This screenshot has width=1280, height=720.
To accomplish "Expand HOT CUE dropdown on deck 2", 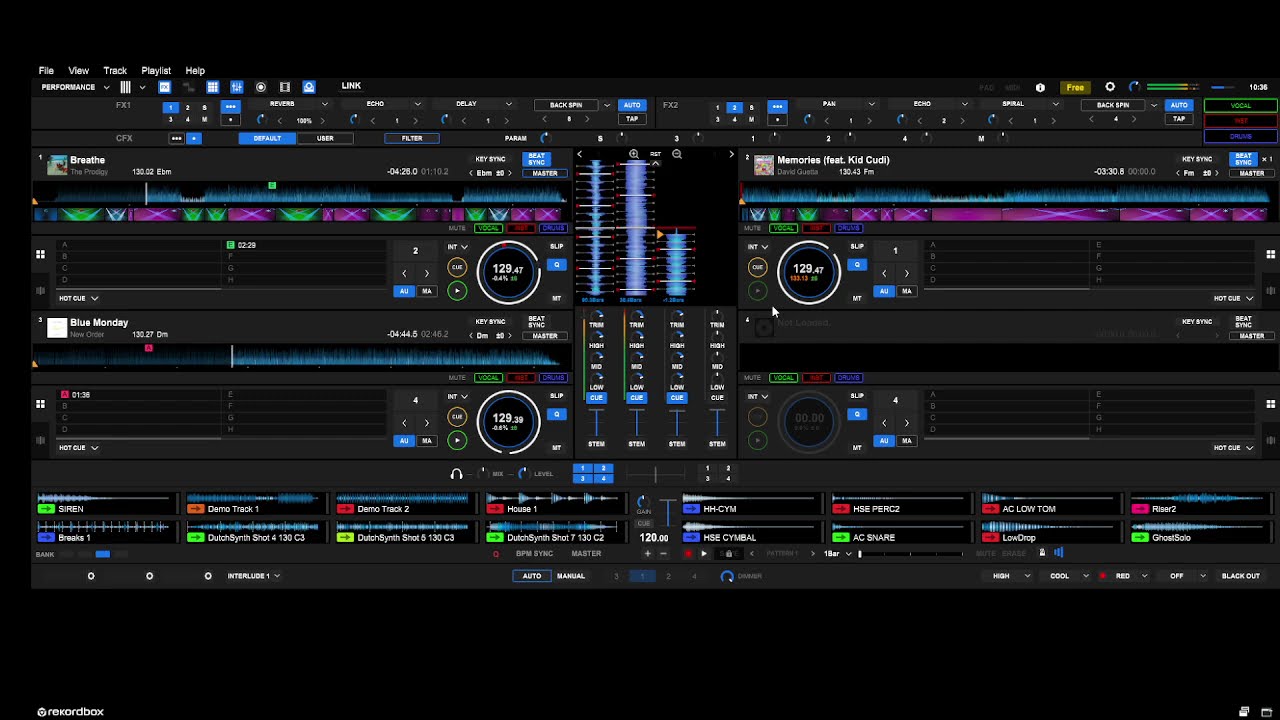I will [x=1232, y=298].
